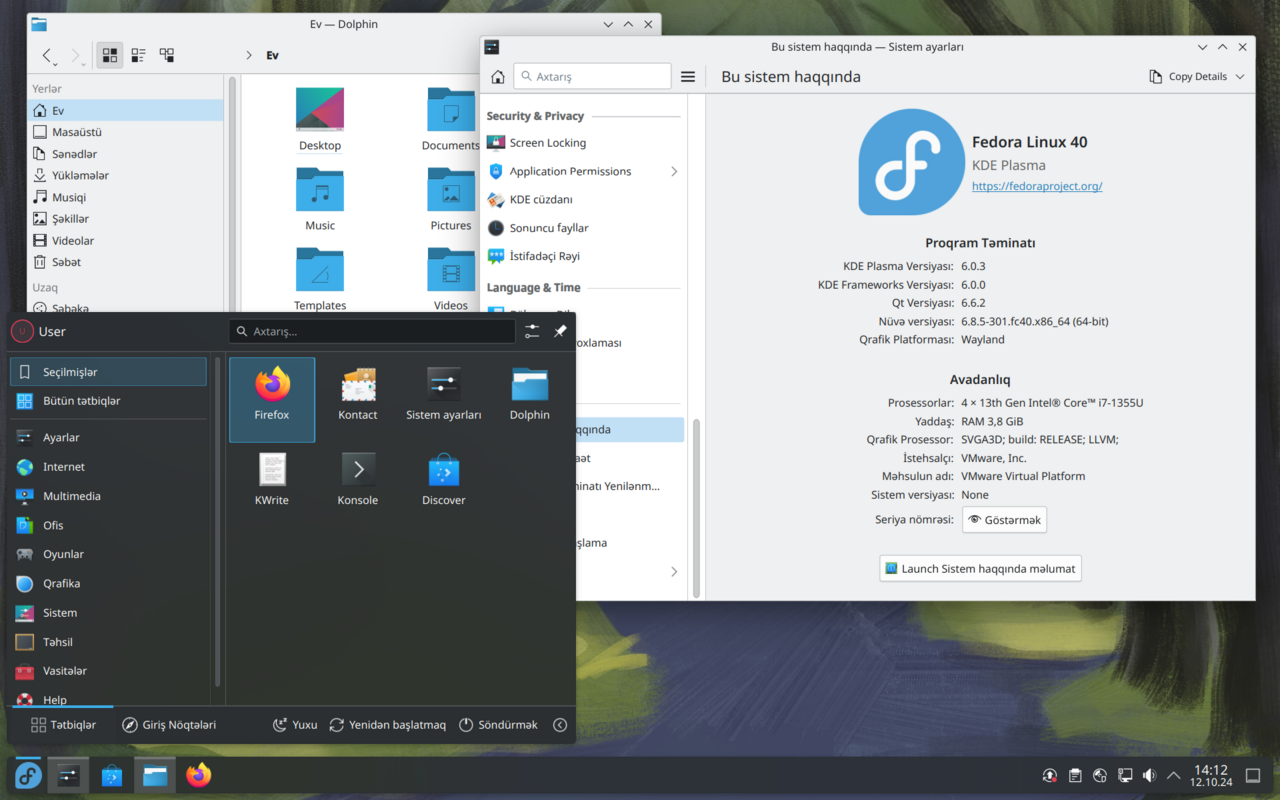This screenshot has width=1280, height=800.
Task: Open Internet category in launcher
Action: [x=108, y=467]
